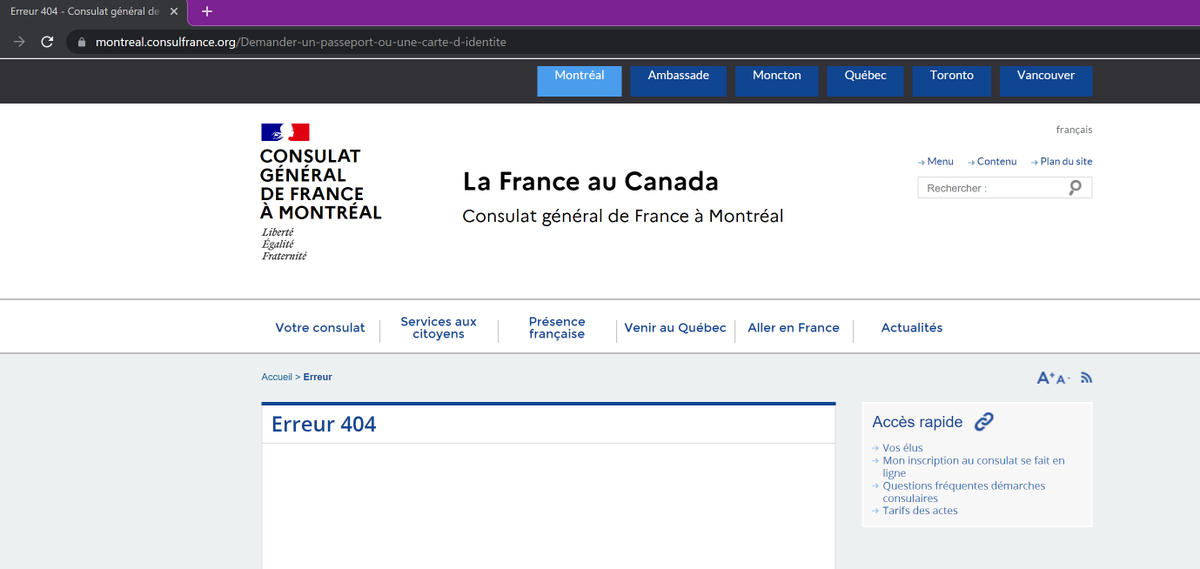Click the Consulat Général de France logo
Screen dimensions: 1200x569
[x=320, y=192]
